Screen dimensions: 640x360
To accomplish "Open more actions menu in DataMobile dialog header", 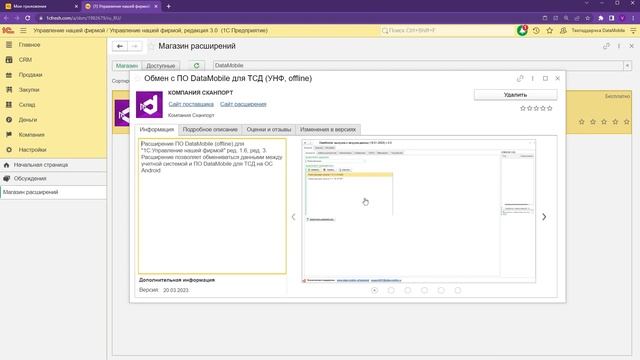I will tap(533, 78).
